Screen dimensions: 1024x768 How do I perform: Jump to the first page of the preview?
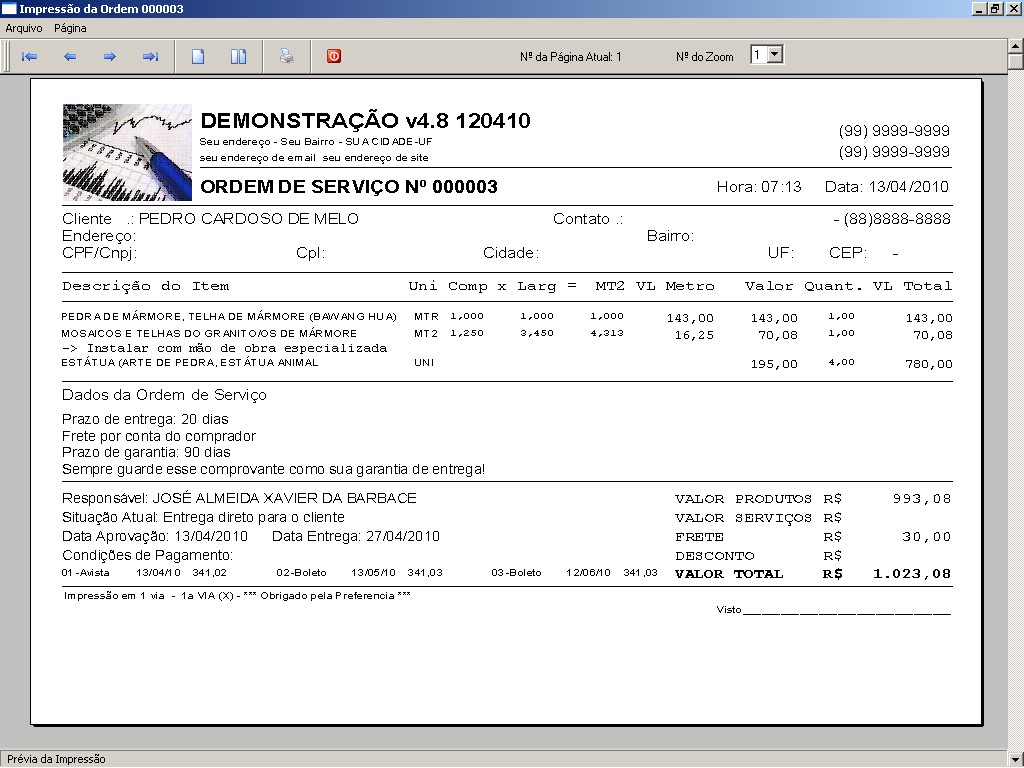tap(29, 55)
